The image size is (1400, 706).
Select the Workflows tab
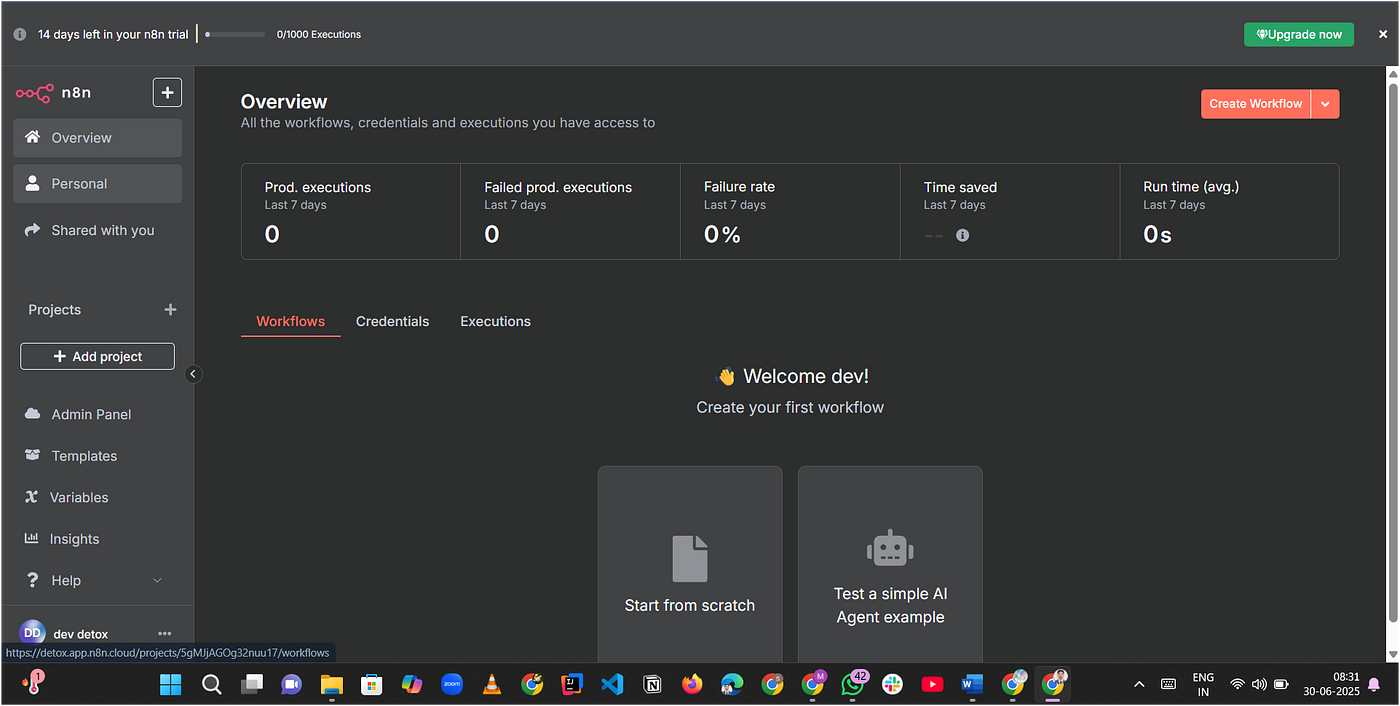pos(291,321)
